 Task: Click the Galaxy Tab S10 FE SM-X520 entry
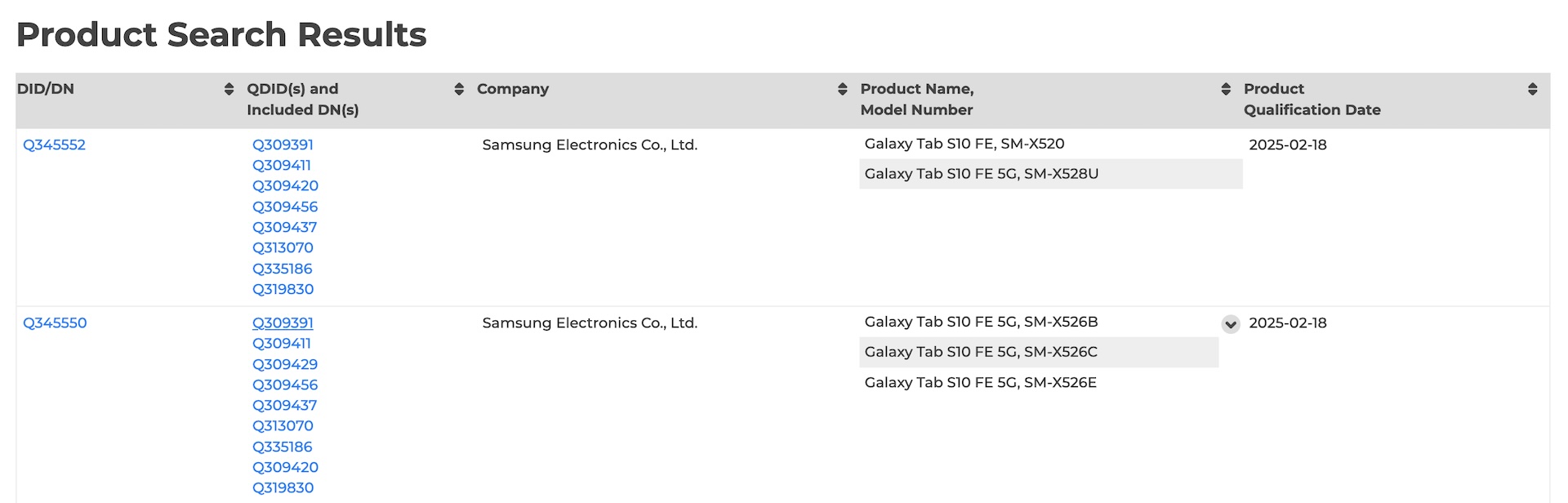[964, 144]
